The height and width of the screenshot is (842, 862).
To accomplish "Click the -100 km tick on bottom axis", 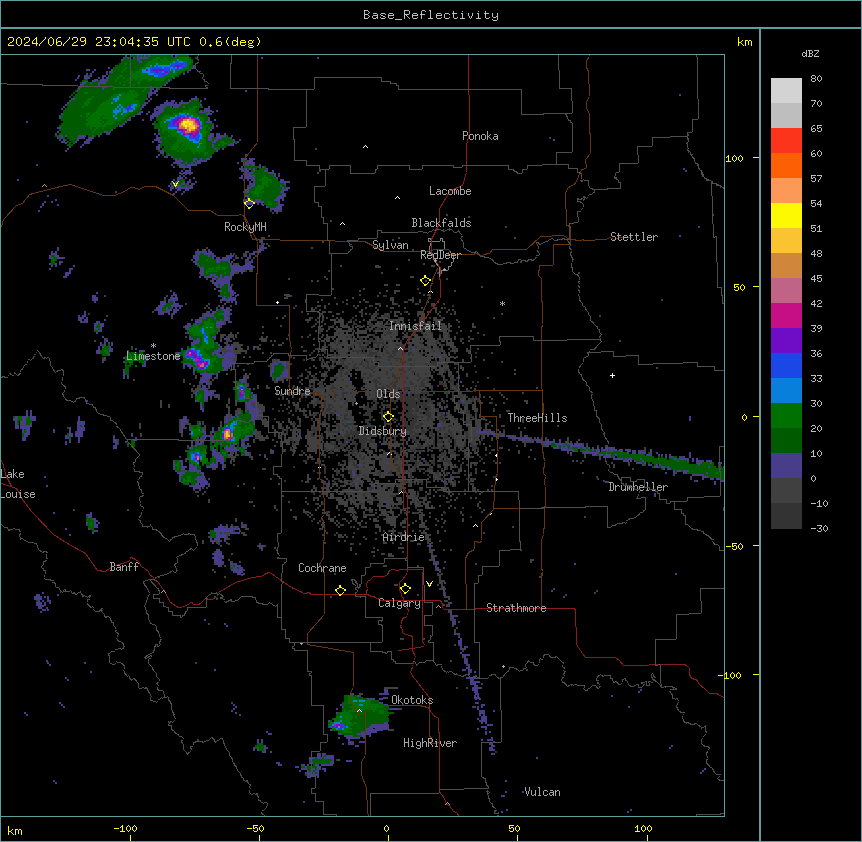I will click(x=125, y=828).
